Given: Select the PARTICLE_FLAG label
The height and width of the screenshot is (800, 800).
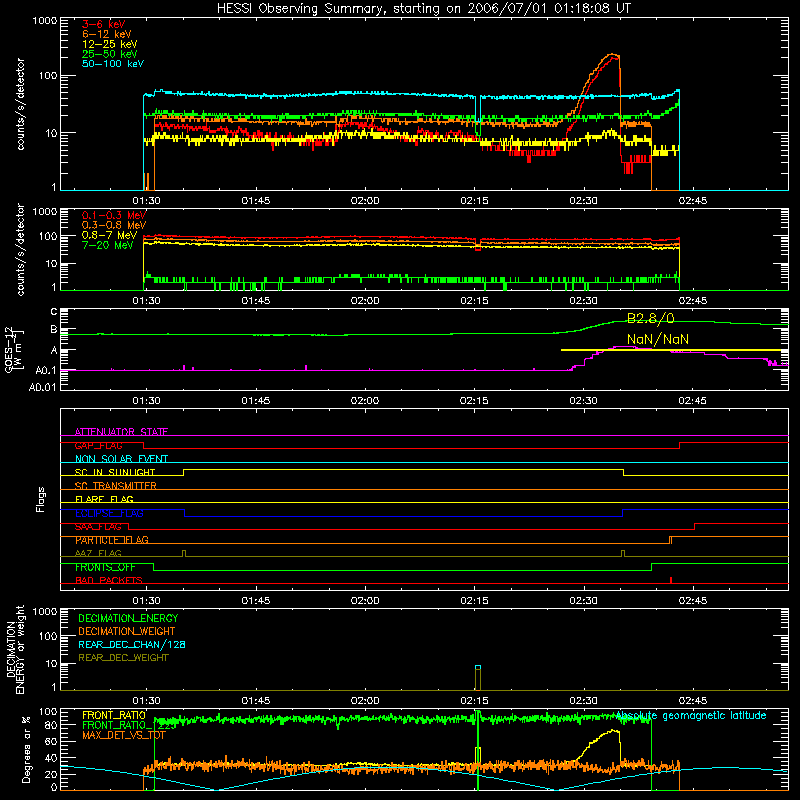Looking at the screenshot, I should pos(112,540).
